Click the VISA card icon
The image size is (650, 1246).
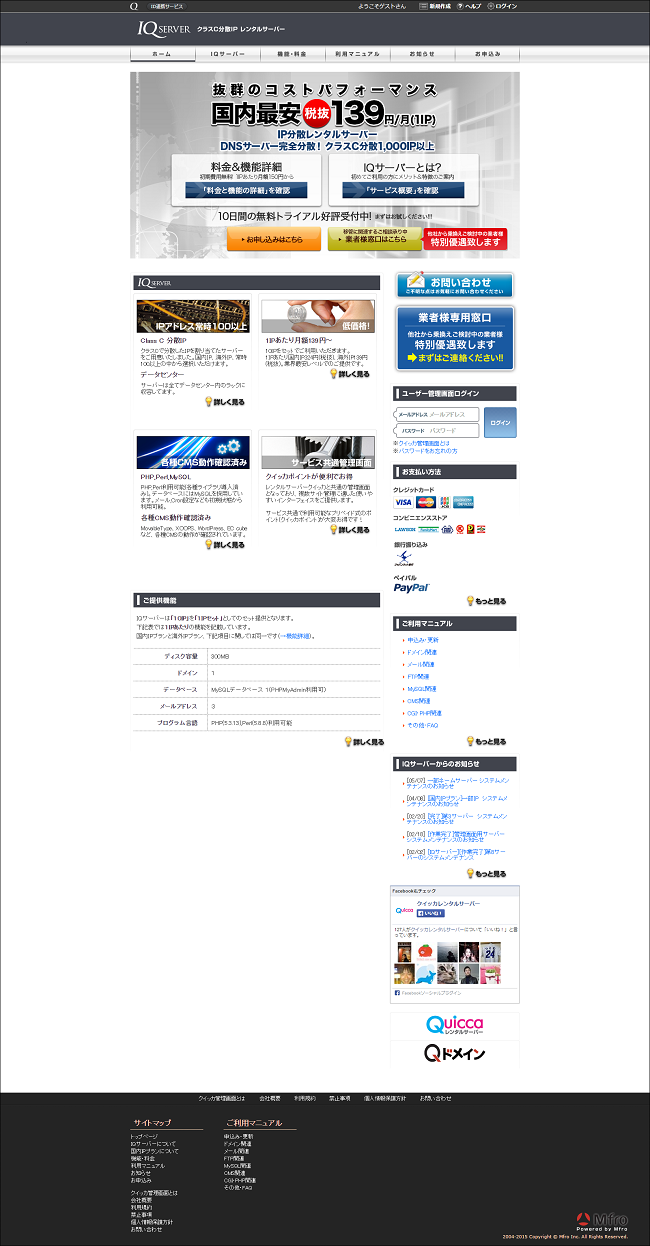click(x=403, y=502)
